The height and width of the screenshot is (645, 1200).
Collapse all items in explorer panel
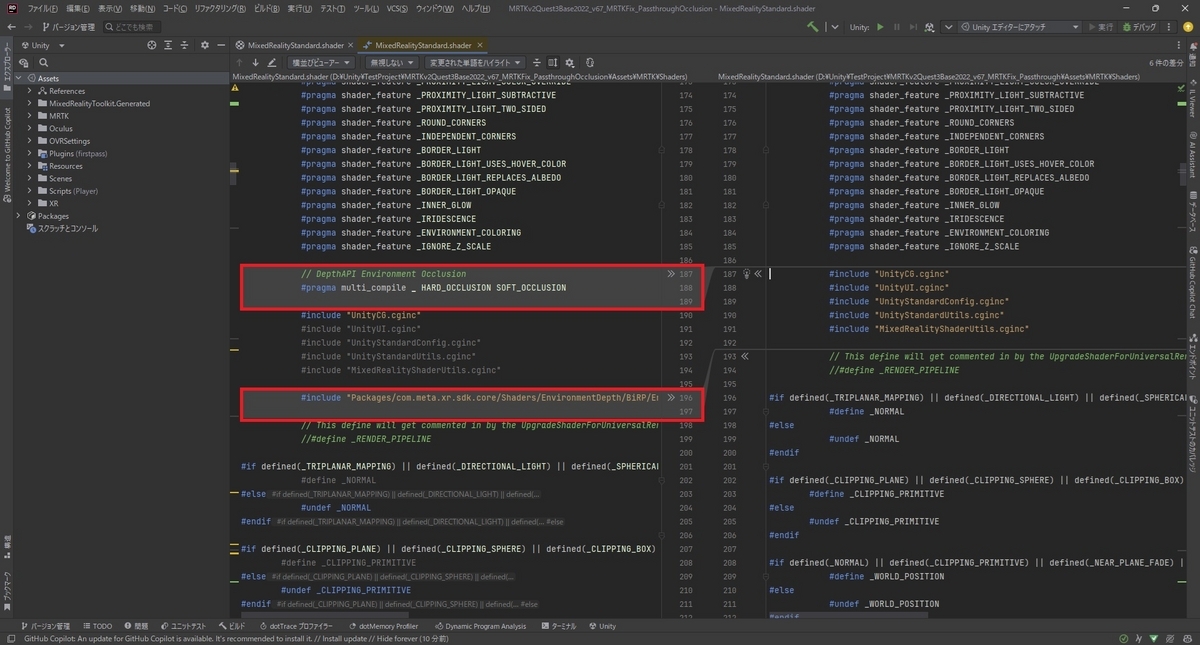point(186,45)
